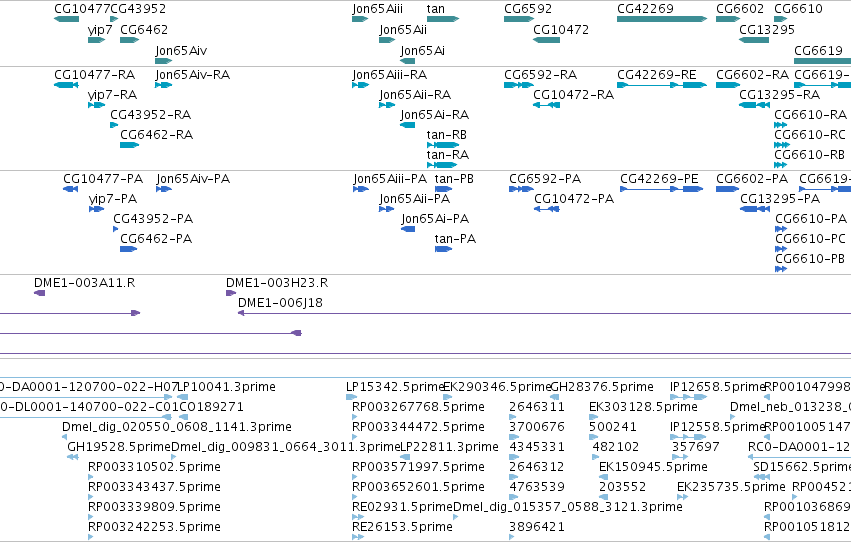
Task: Select the LP10041.3prime EST label
Action: click(227, 387)
